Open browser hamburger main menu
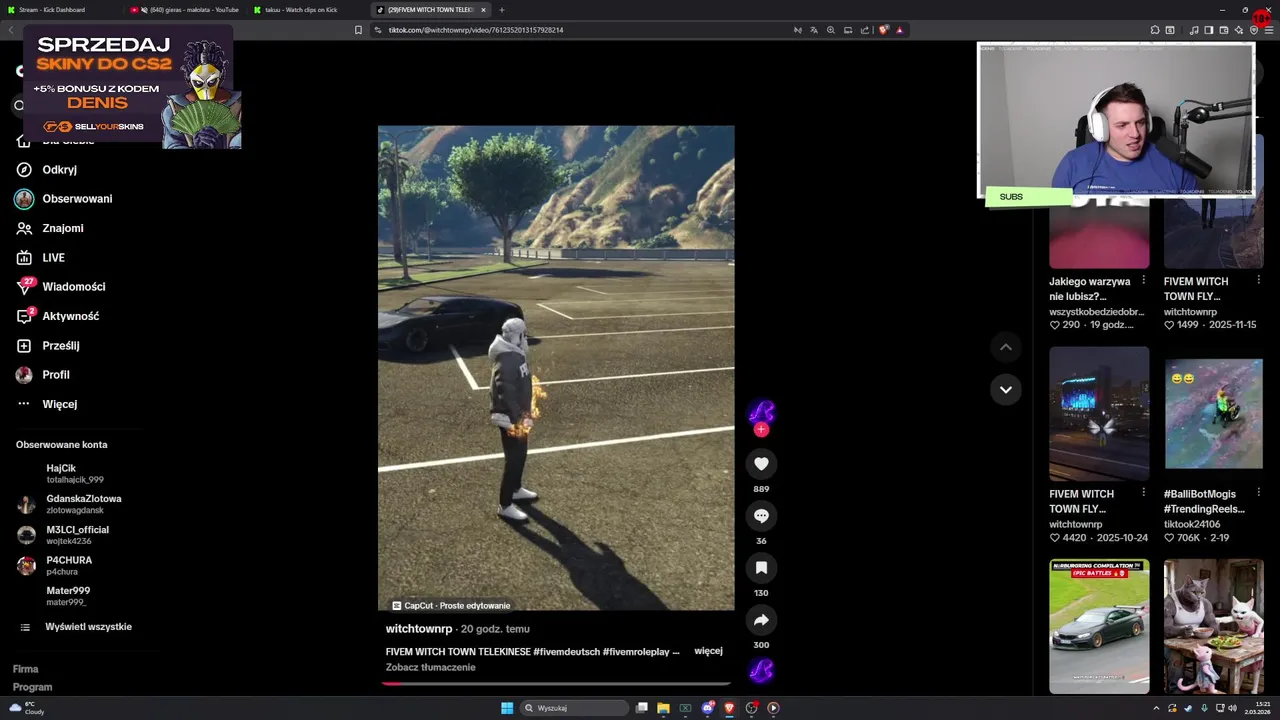The height and width of the screenshot is (720, 1280). click(1269, 30)
